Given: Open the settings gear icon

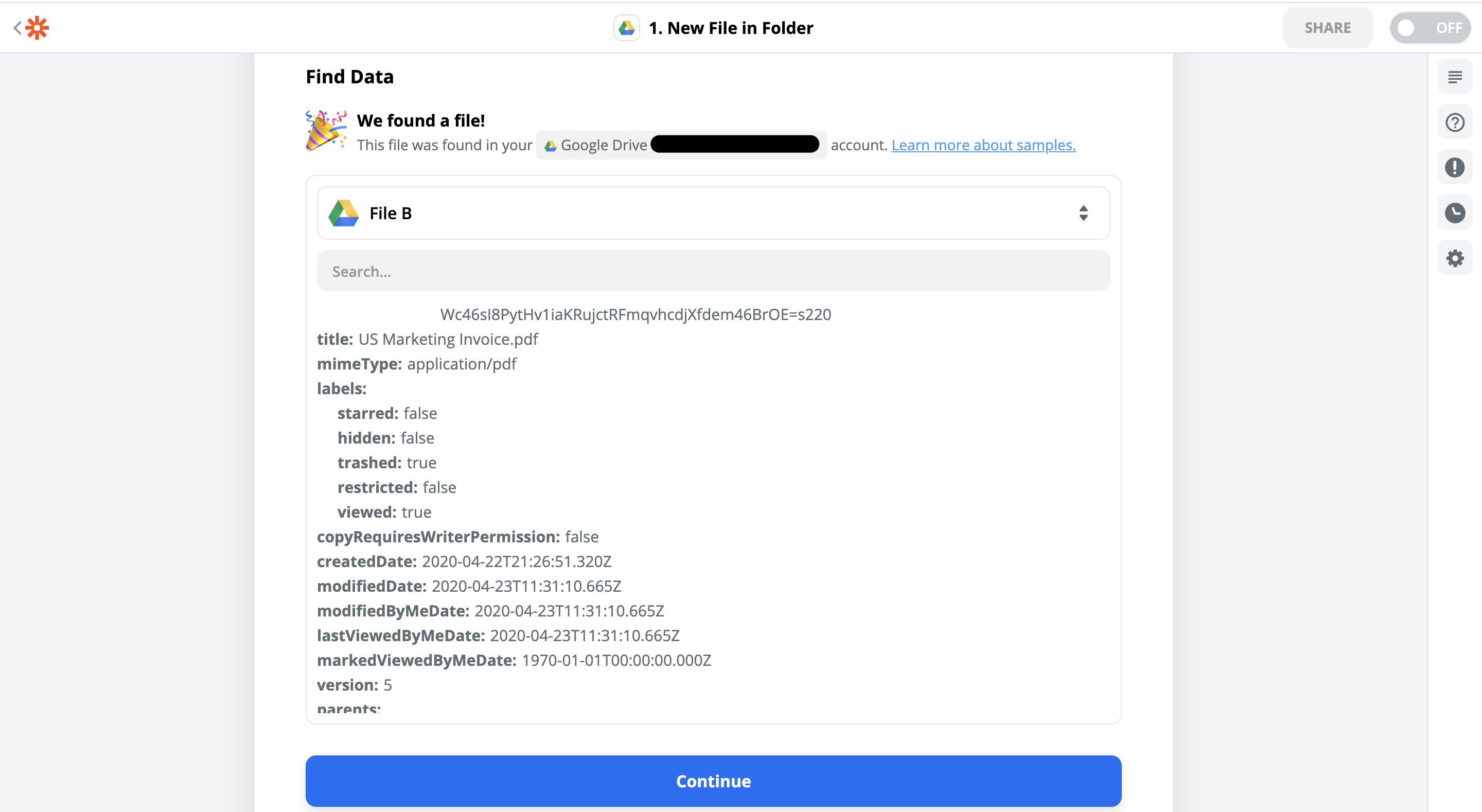Looking at the screenshot, I should click(x=1454, y=258).
